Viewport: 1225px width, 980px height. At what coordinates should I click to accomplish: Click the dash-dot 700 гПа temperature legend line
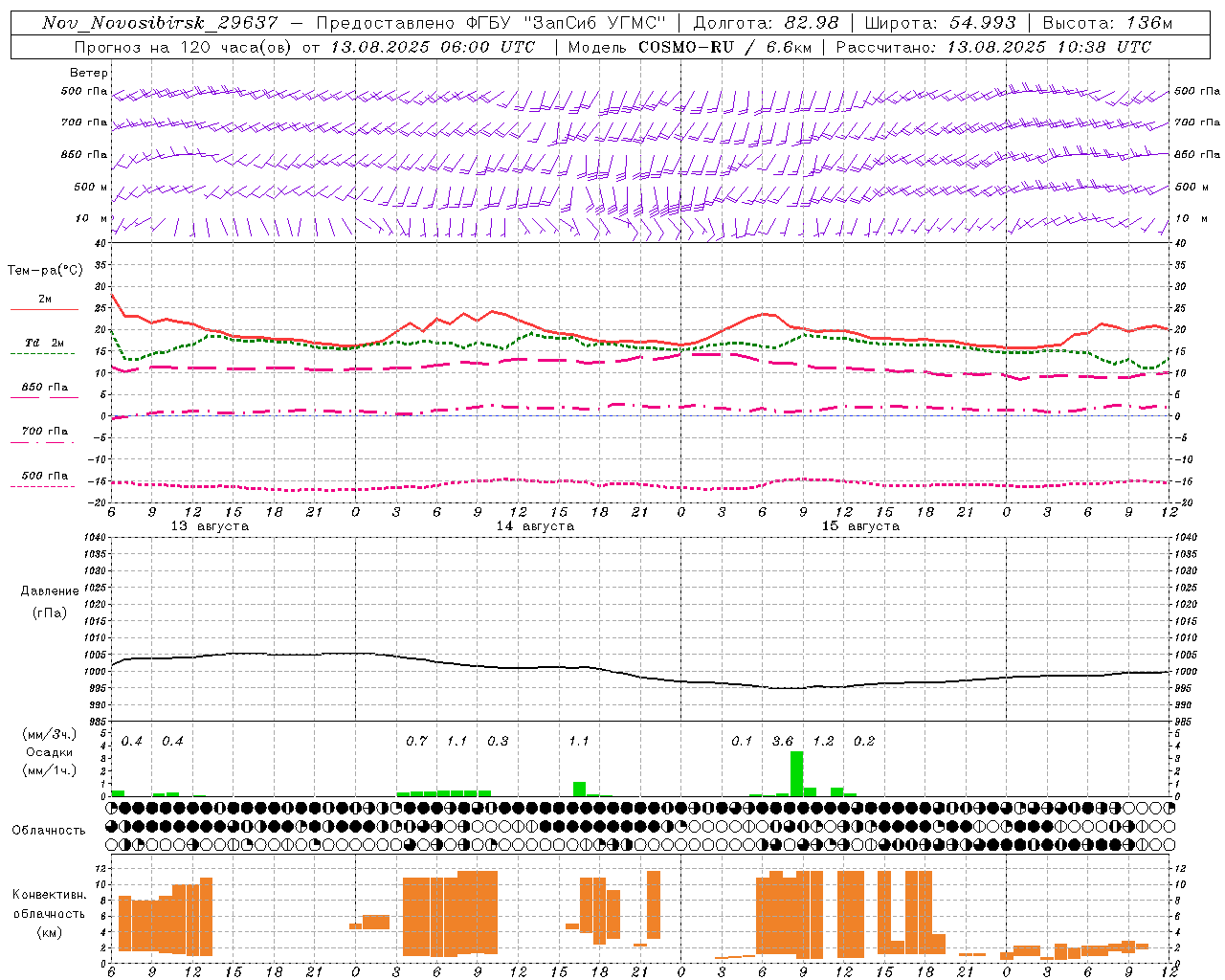click(44, 442)
